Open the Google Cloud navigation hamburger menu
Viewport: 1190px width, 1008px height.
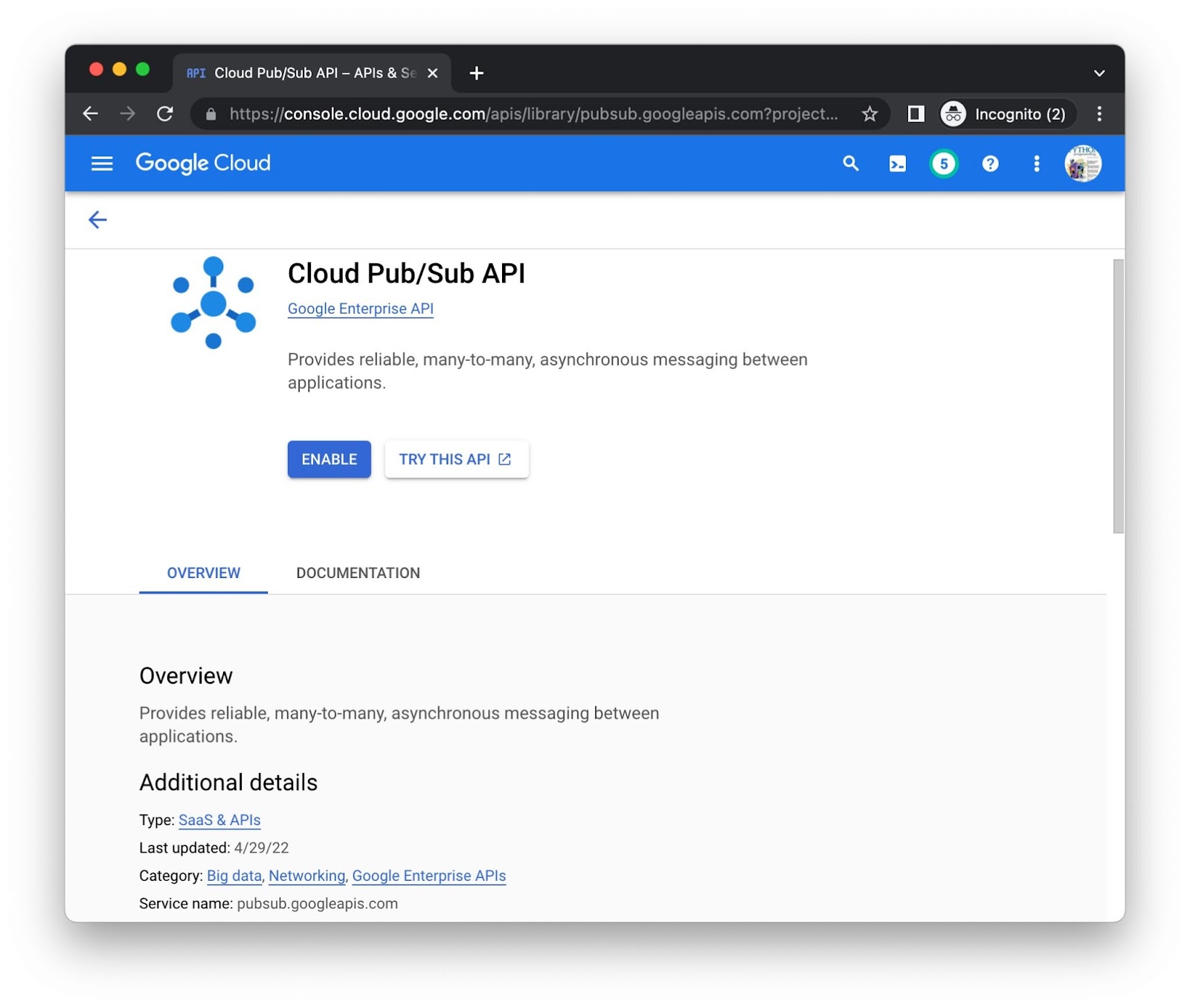click(x=102, y=164)
